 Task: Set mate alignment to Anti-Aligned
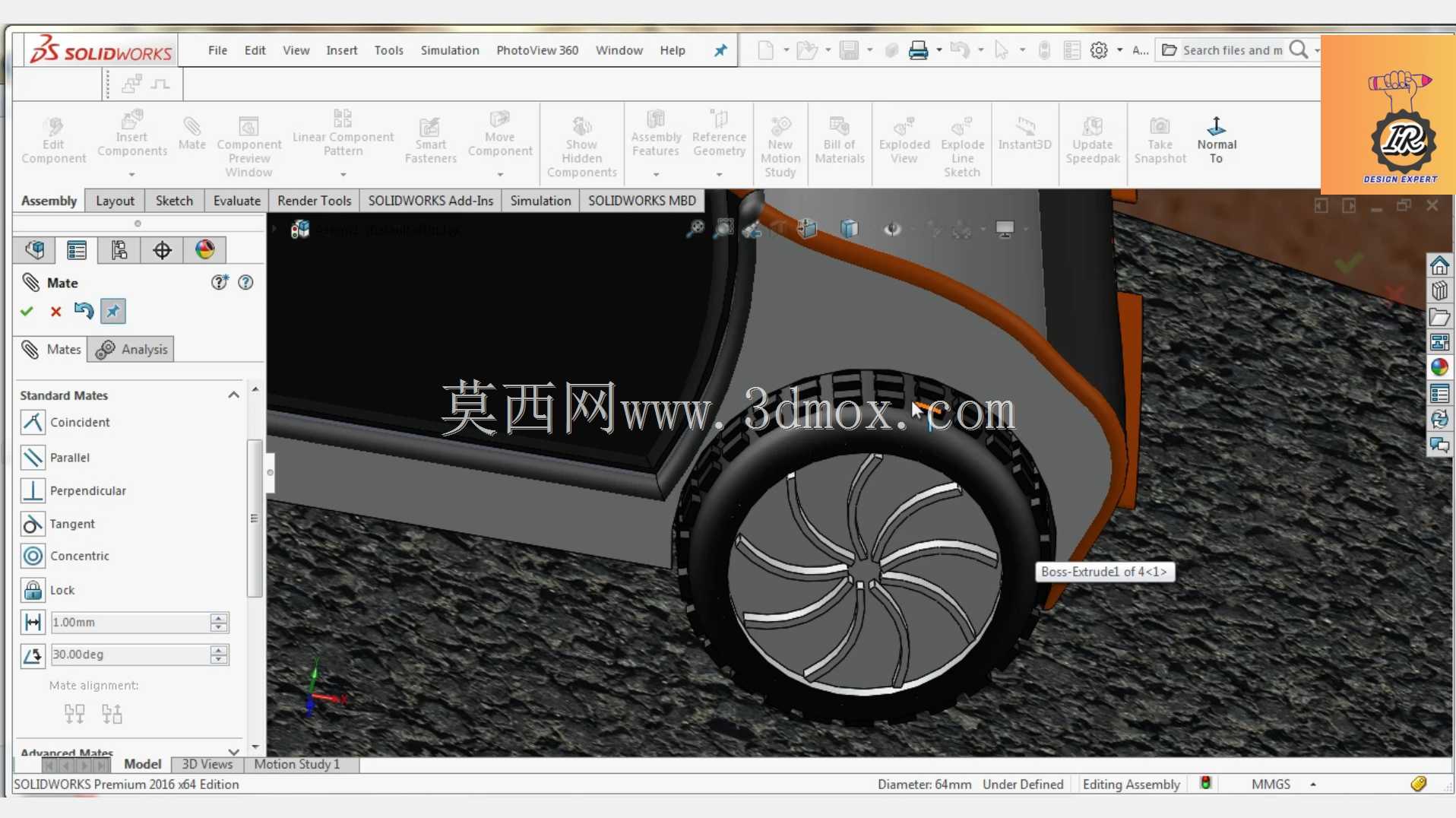pyautogui.click(x=112, y=713)
